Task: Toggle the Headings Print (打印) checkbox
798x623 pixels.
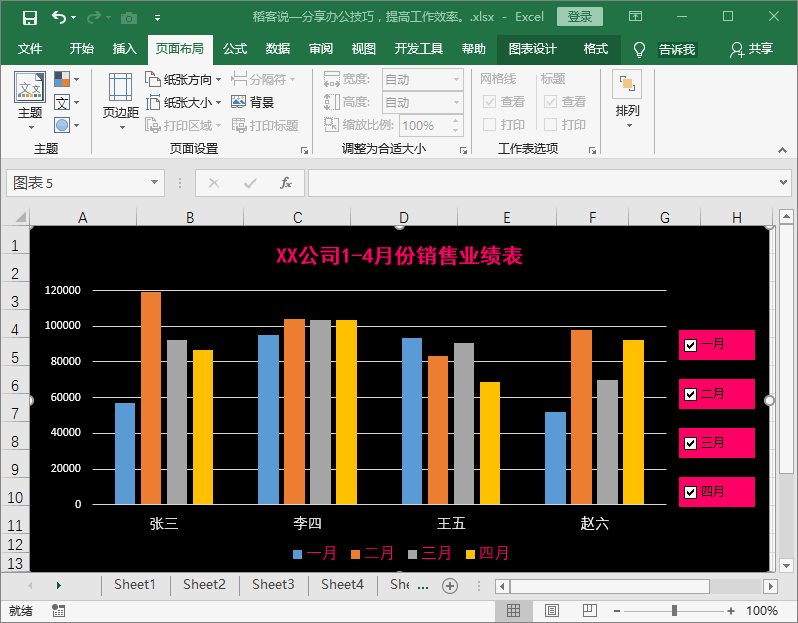Action: (x=550, y=125)
